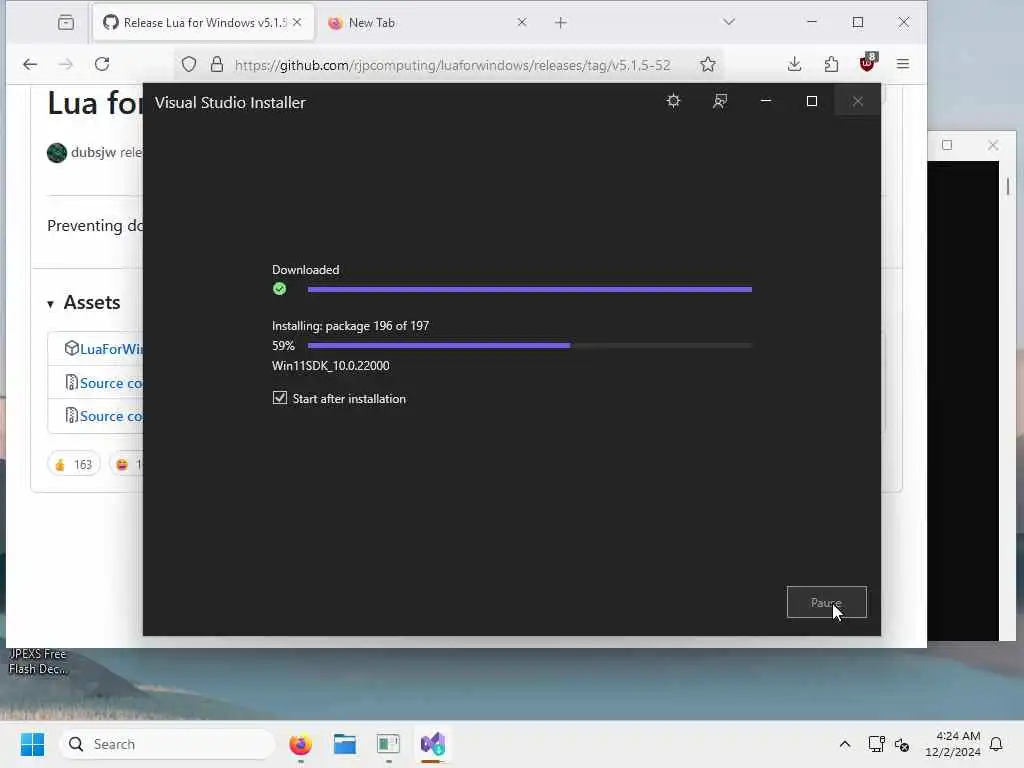Click scrollbar of the right background window
Image resolution: width=1024 pixels, height=768 pixels.
coord(1008,186)
